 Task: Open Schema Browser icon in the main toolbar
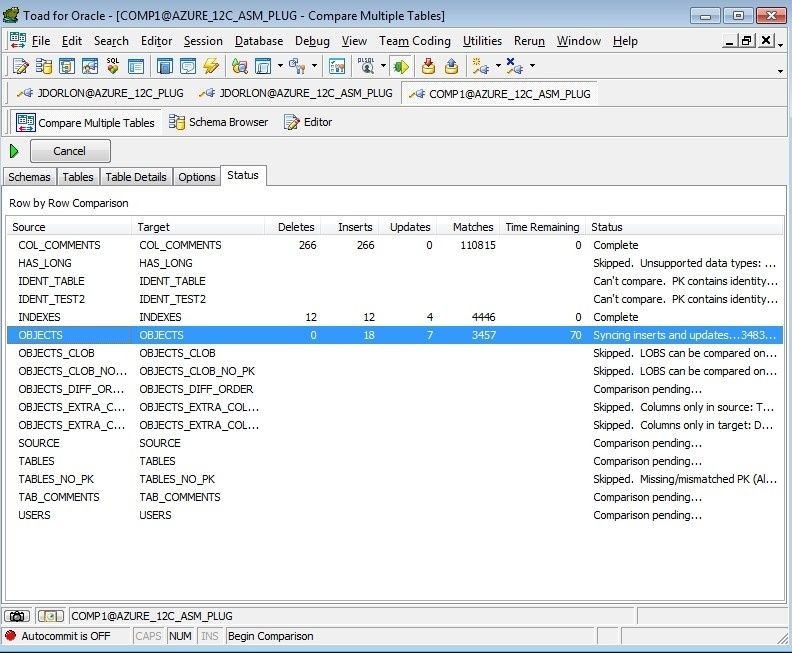pos(44,66)
